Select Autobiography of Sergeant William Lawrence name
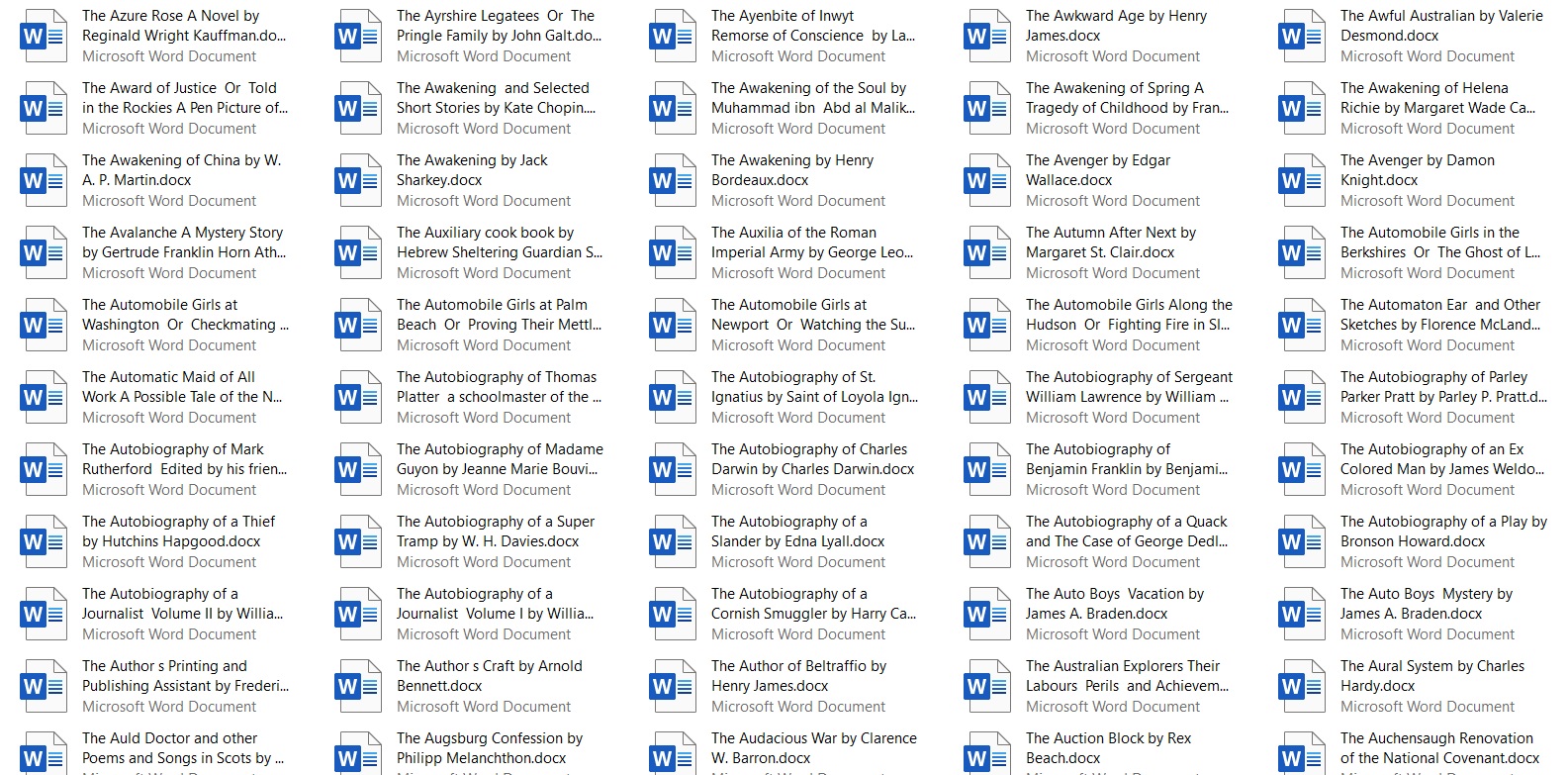 (1129, 387)
